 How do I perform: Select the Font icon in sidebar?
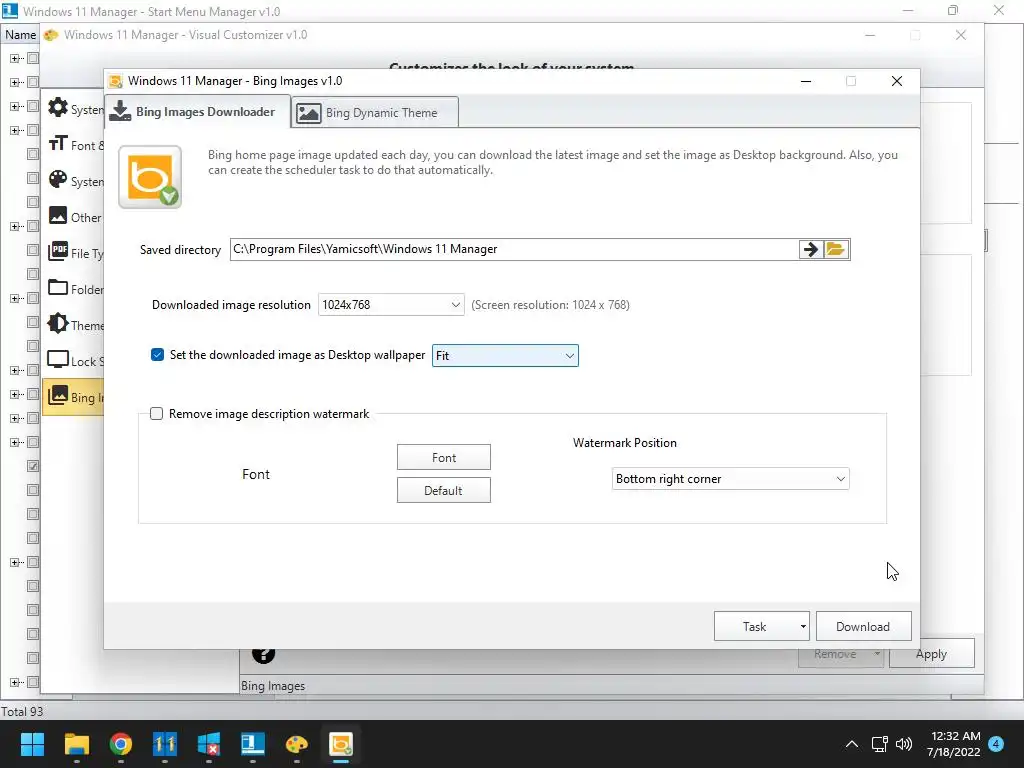[58, 144]
